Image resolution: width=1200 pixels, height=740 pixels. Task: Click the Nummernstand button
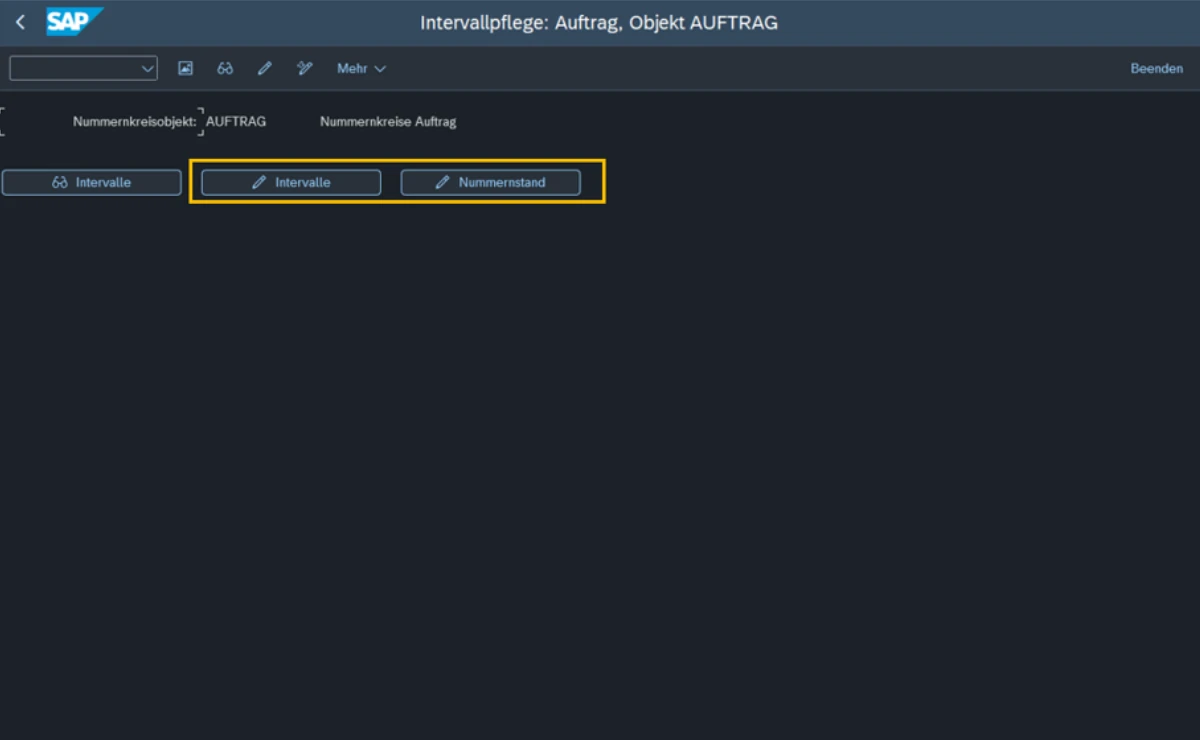coord(490,182)
